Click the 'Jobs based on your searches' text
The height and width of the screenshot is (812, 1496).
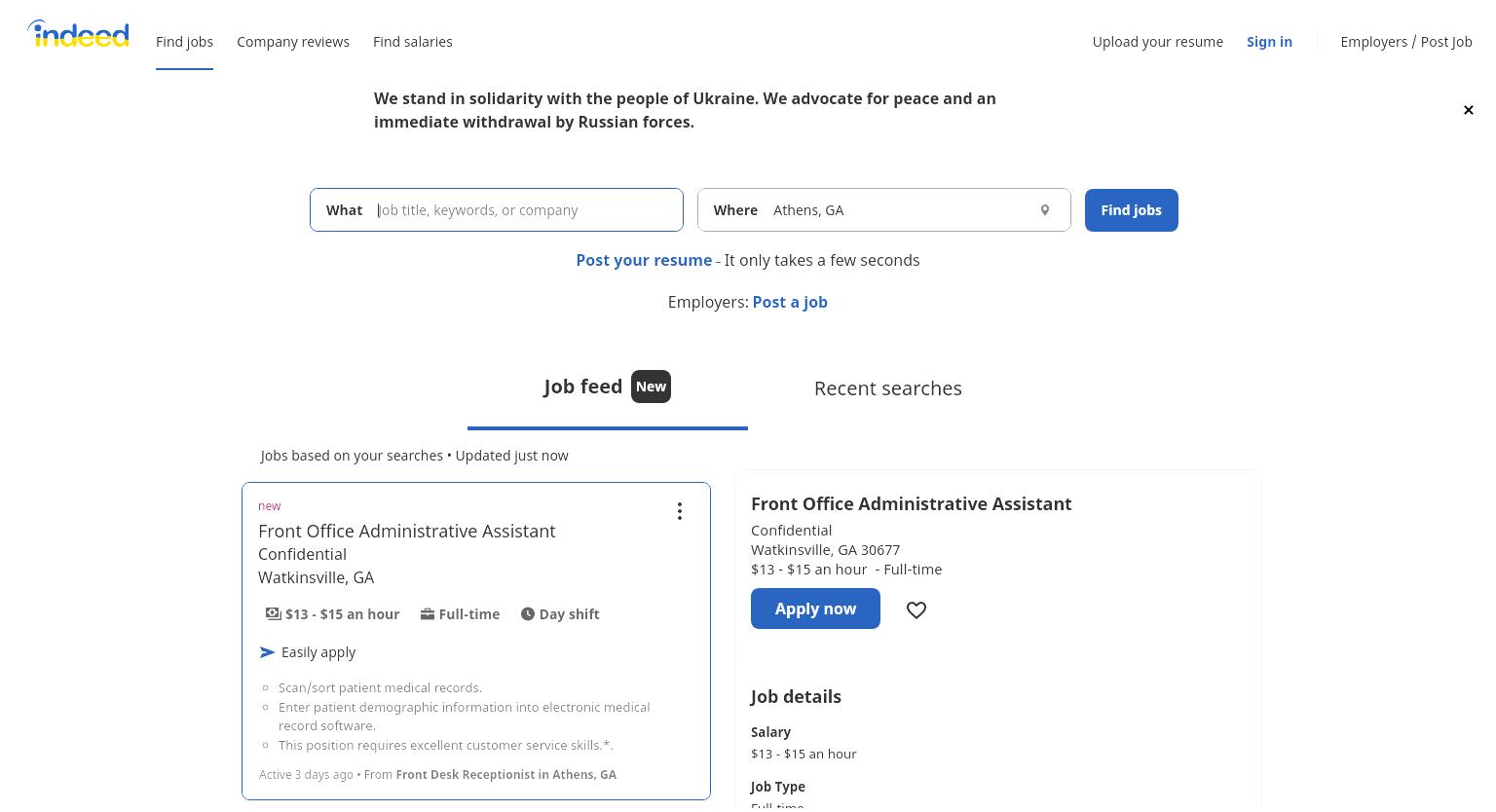[x=353, y=456]
